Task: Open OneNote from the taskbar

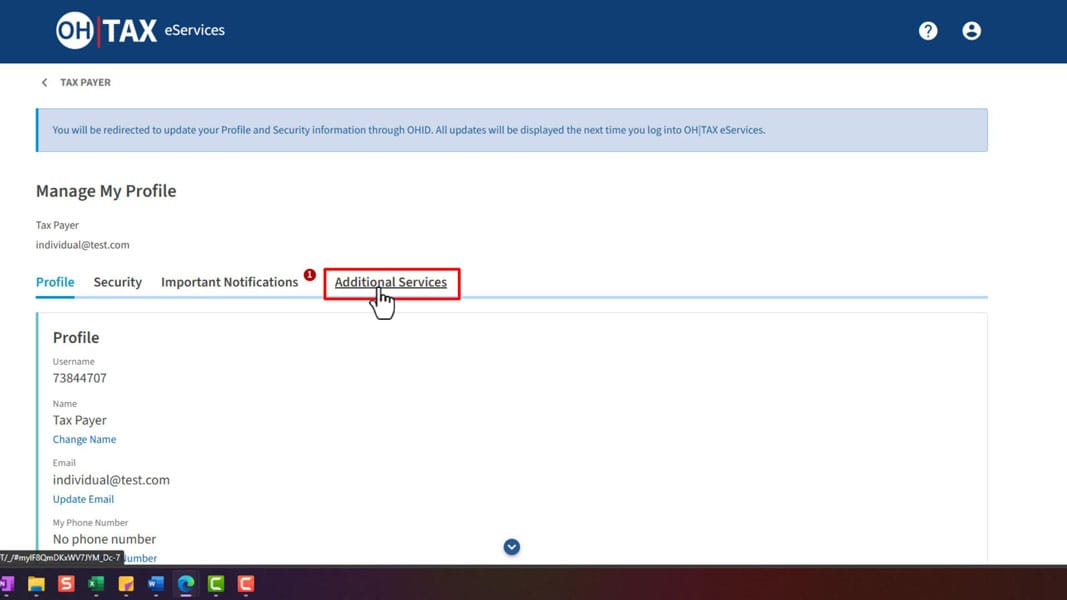Action: pos(7,584)
